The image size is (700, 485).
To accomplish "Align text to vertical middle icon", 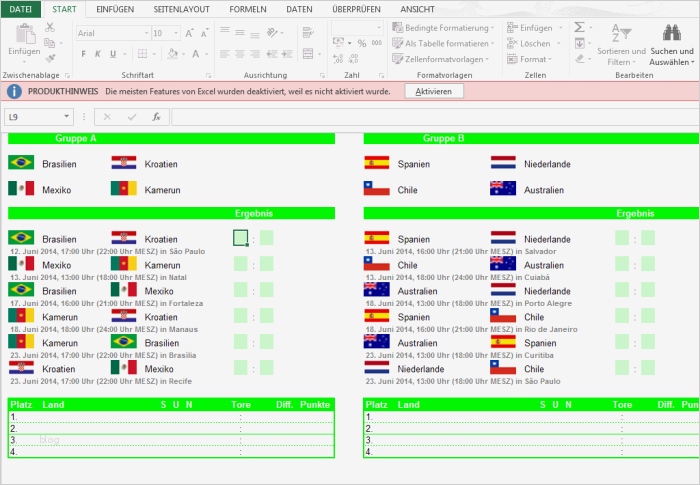I will point(240,33).
